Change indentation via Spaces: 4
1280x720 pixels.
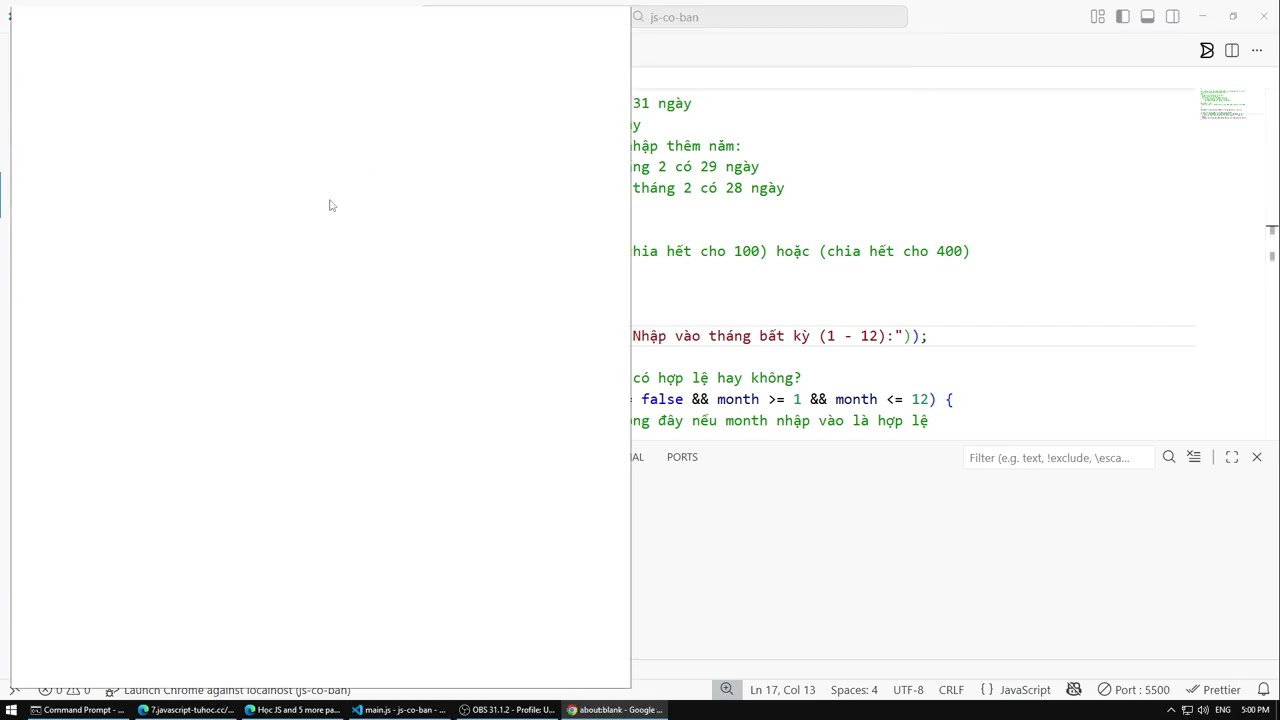(854, 690)
